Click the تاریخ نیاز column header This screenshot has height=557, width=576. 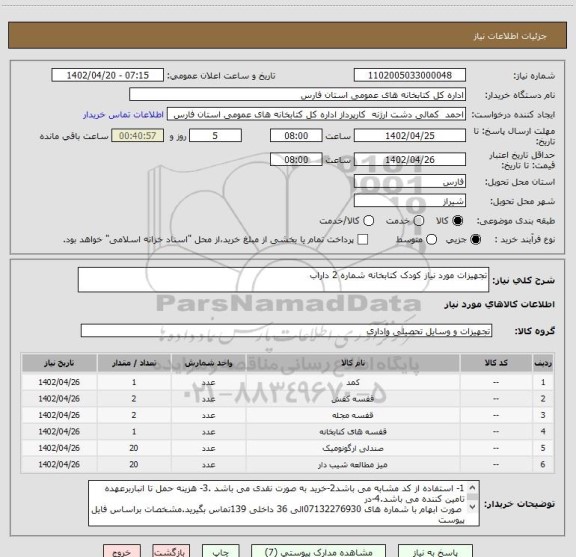(59, 363)
